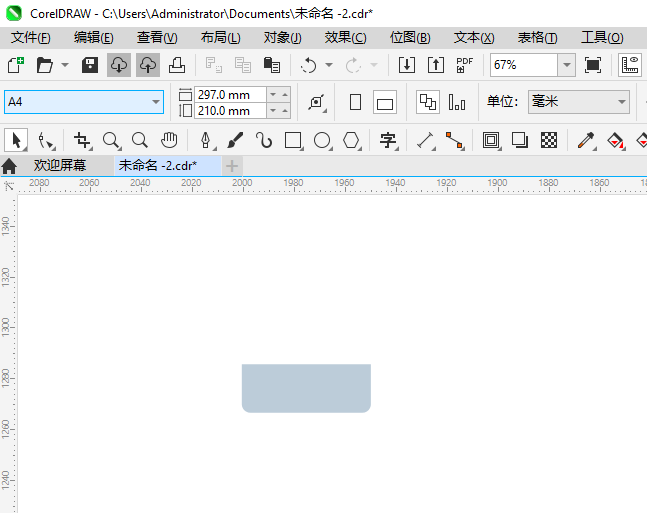Viewport: 647px width, 513px height.
Task: Select the Polygon tool
Action: click(352, 140)
